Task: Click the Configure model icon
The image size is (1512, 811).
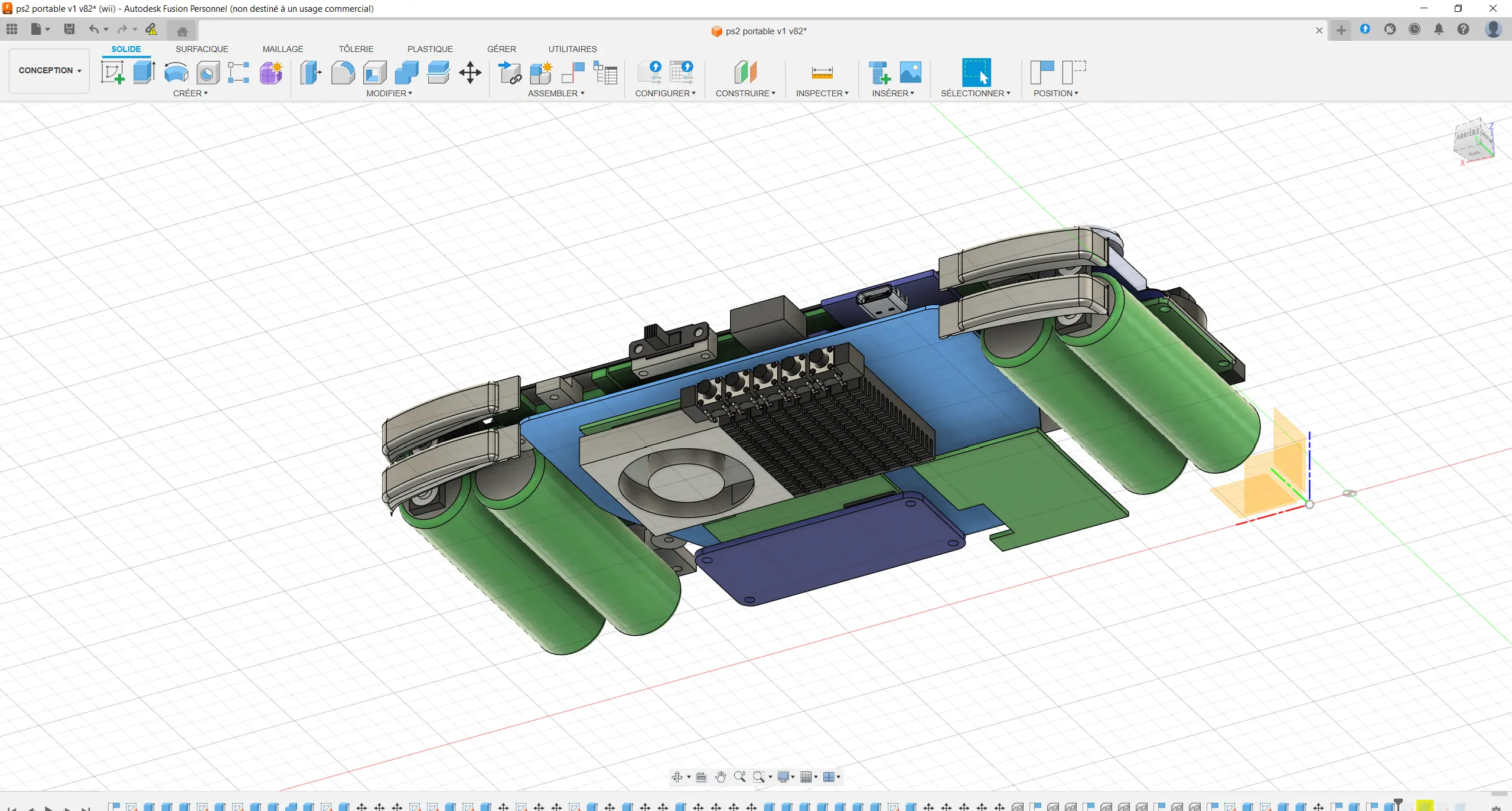Action: click(x=650, y=73)
